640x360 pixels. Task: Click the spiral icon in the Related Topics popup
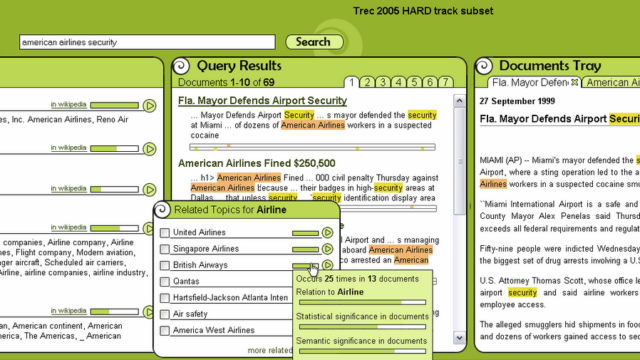[x=162, y=210]
